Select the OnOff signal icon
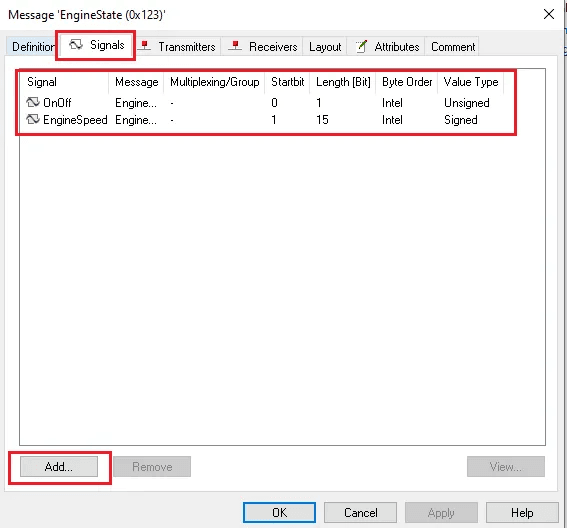The image size is (567, 528). [x=33, y=102]
